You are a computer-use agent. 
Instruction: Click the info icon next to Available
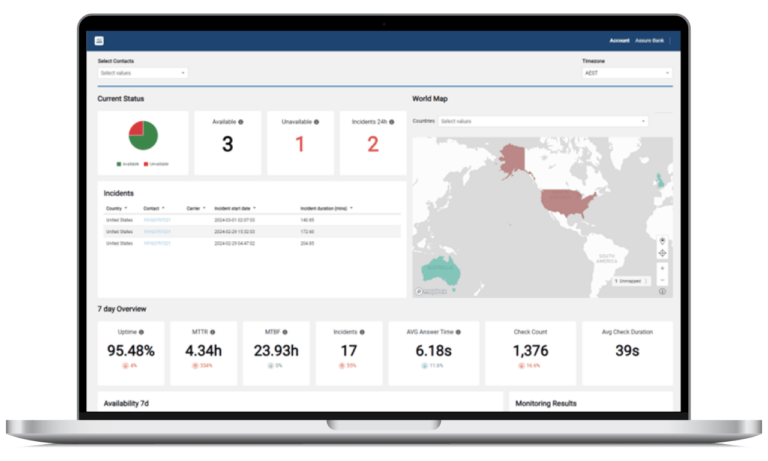coord(240,122)
